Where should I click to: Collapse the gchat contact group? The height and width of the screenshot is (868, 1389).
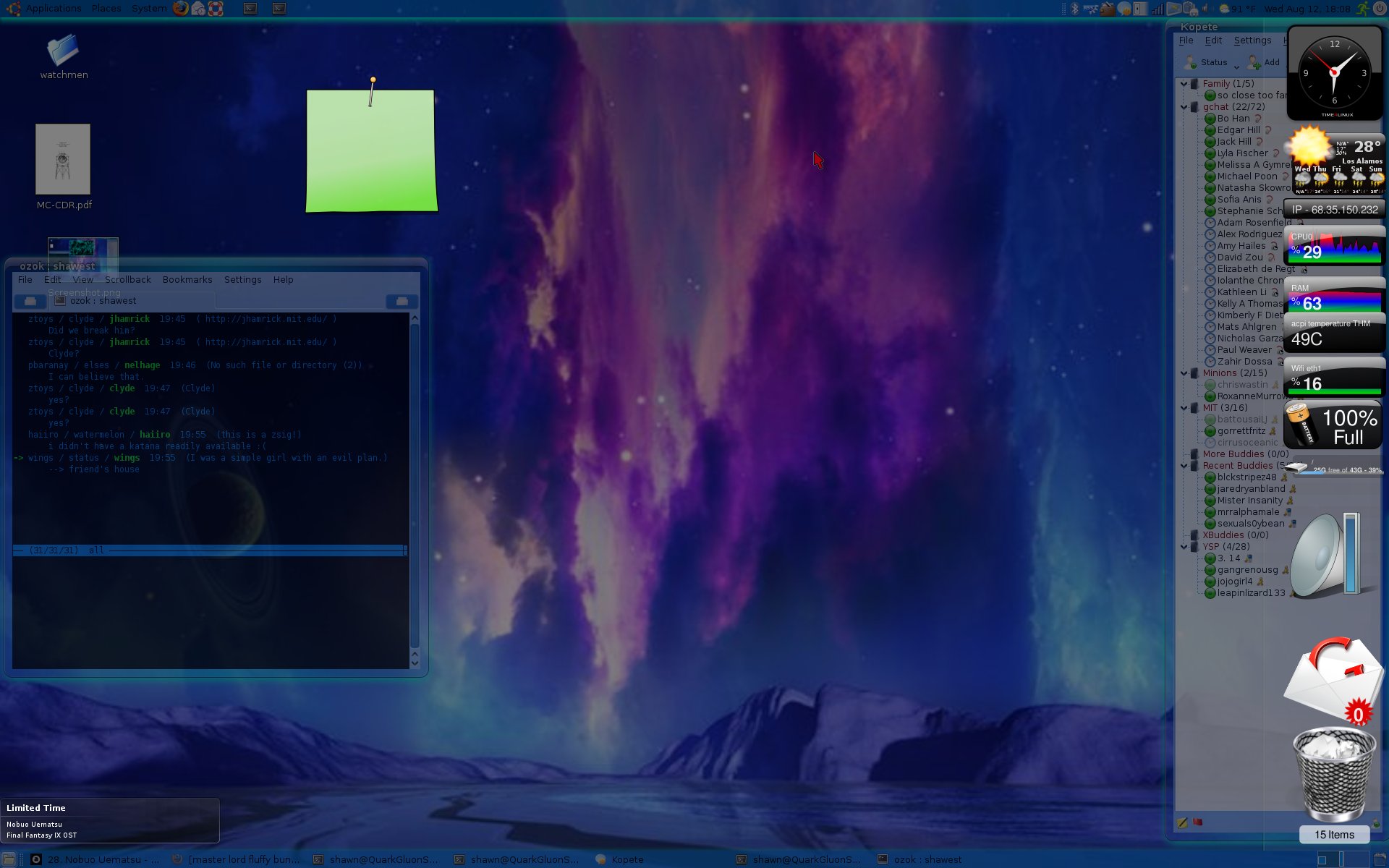coord(1184,107)
